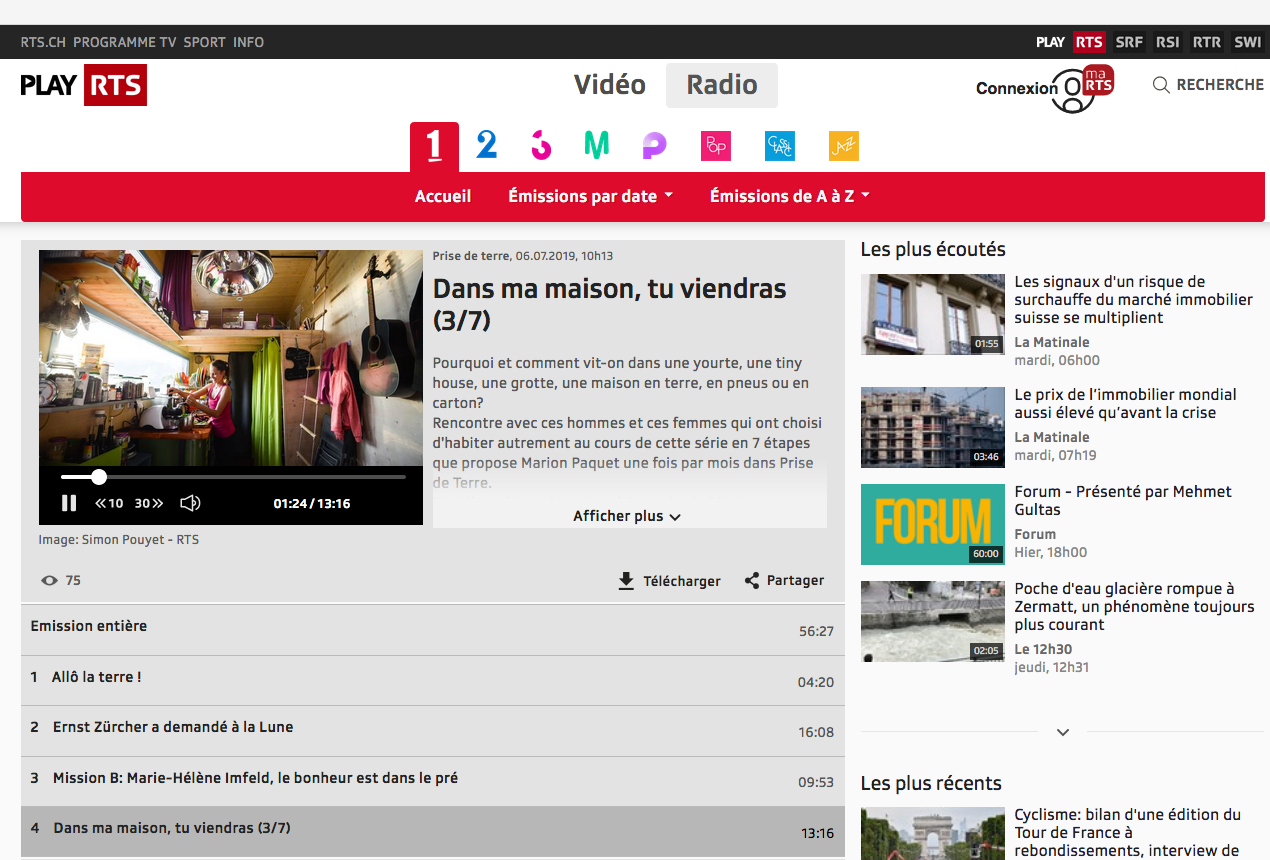Select the La Première channel icon
The width and height of the screenshot is (1270, 860).
434,147
